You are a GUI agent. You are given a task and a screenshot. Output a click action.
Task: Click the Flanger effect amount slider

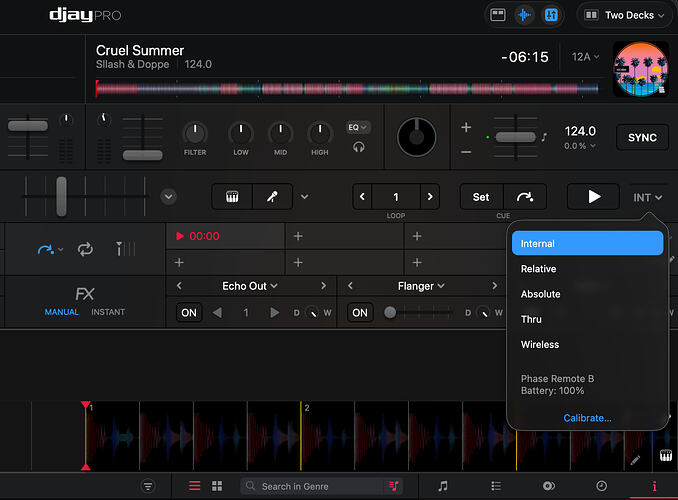[x=418, y=312]
